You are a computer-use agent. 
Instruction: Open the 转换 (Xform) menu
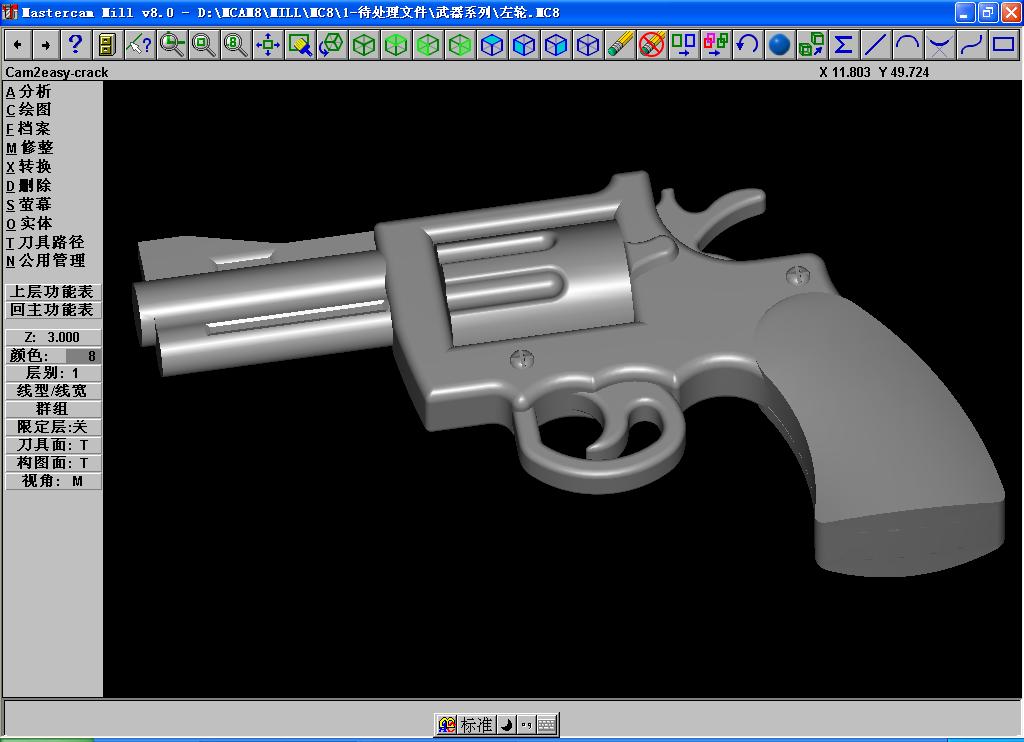28,167
